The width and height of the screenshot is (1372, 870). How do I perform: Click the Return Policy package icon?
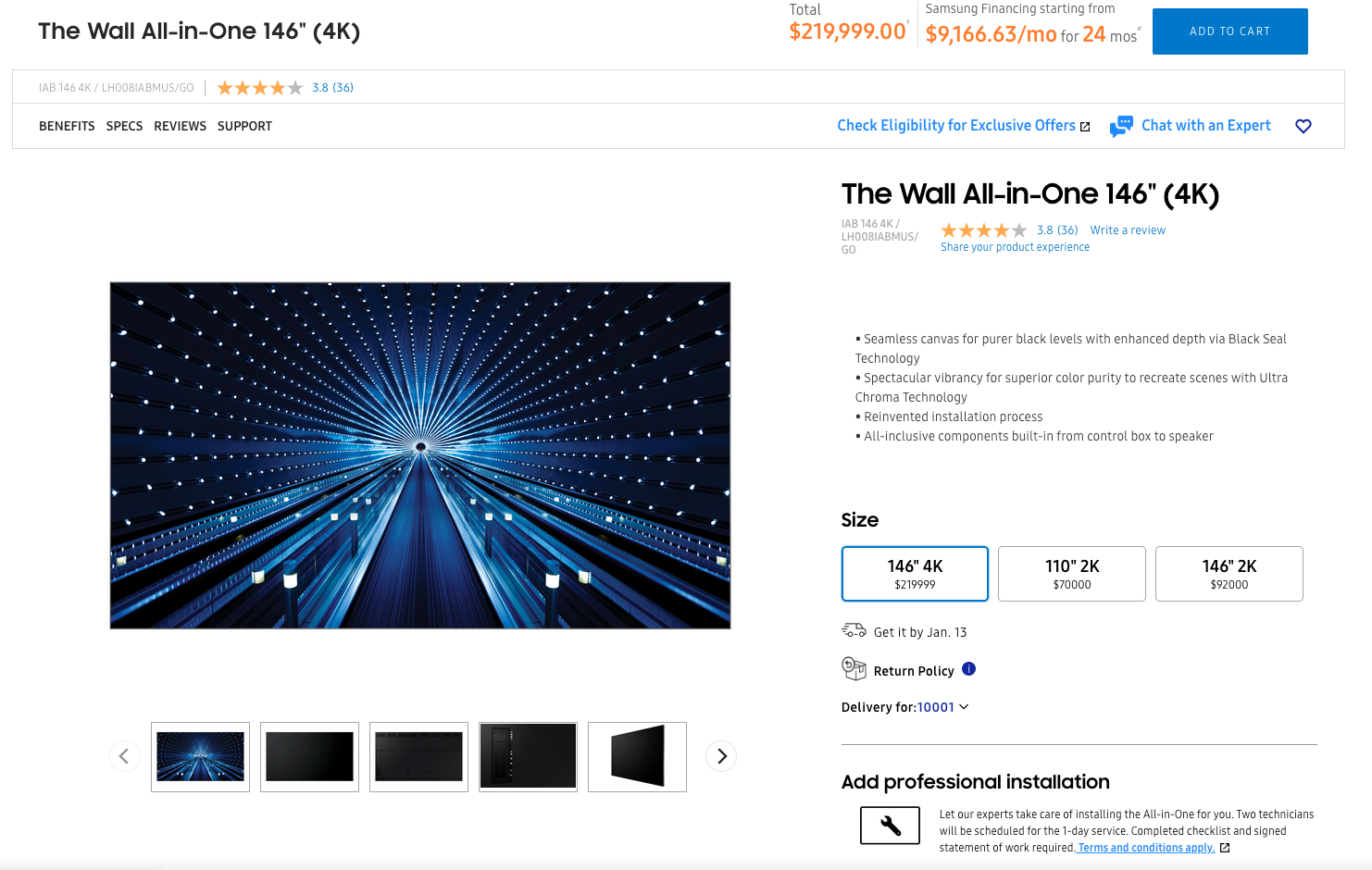point(853,668)
